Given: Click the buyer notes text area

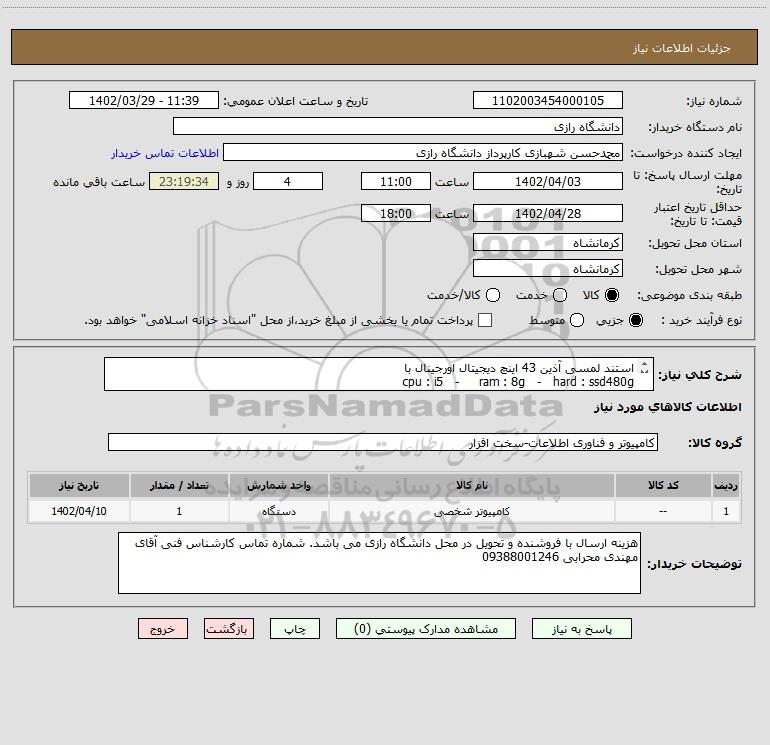Looking at the screenshot, I should tap(379, 563).
